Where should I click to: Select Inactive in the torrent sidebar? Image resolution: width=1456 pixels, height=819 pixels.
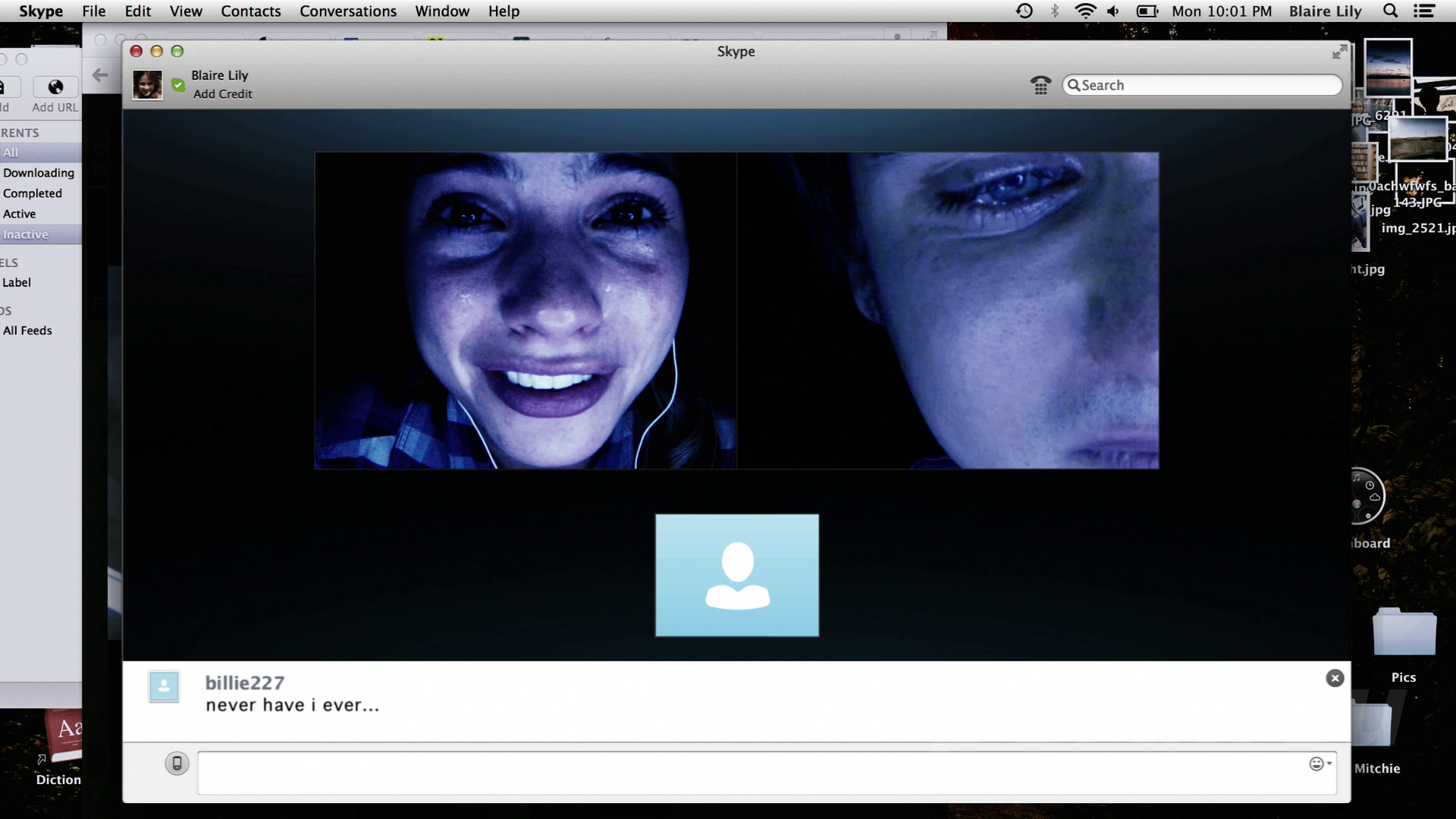coord(41,234)
